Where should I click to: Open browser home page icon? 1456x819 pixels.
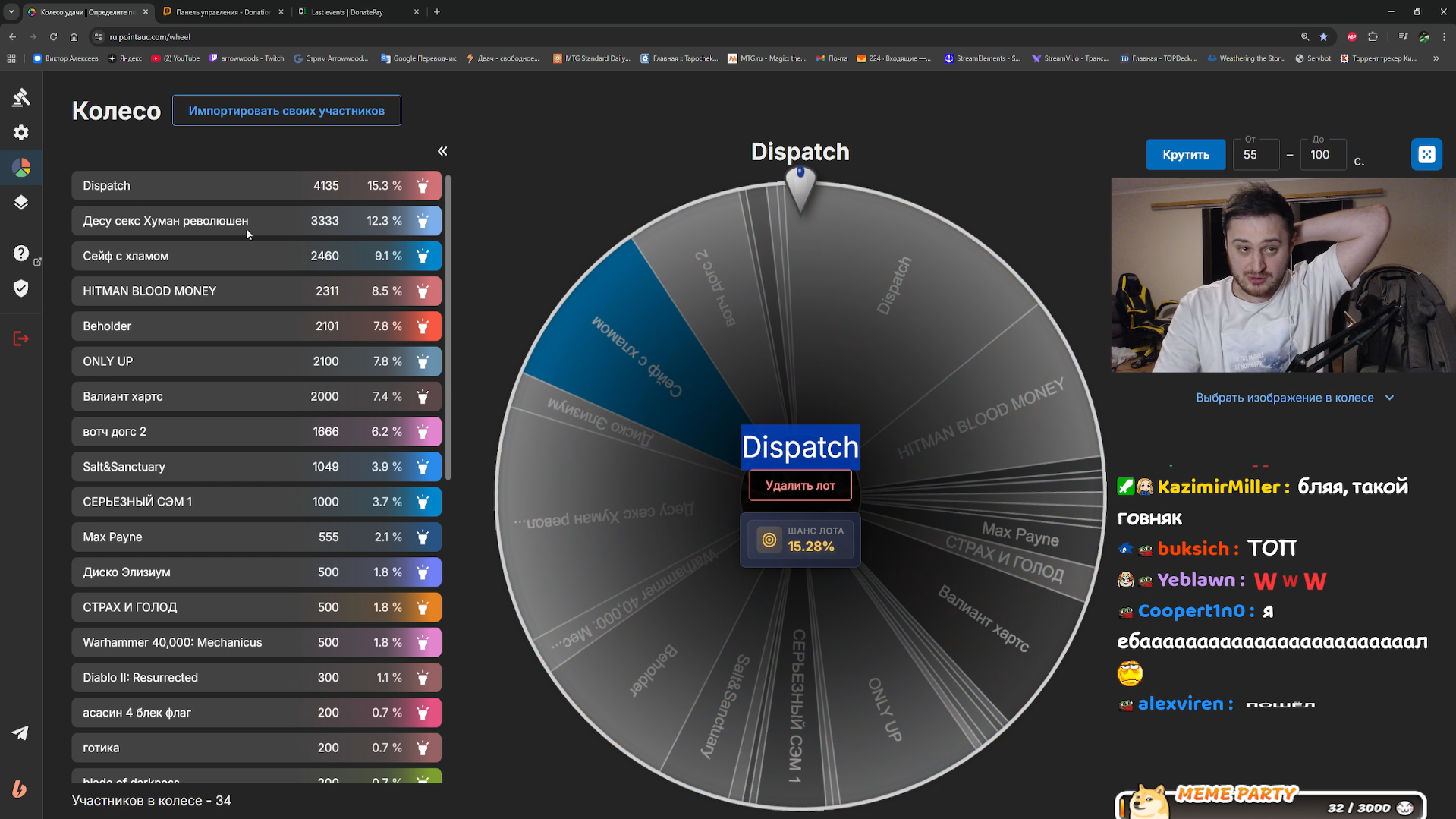(74, 36)
